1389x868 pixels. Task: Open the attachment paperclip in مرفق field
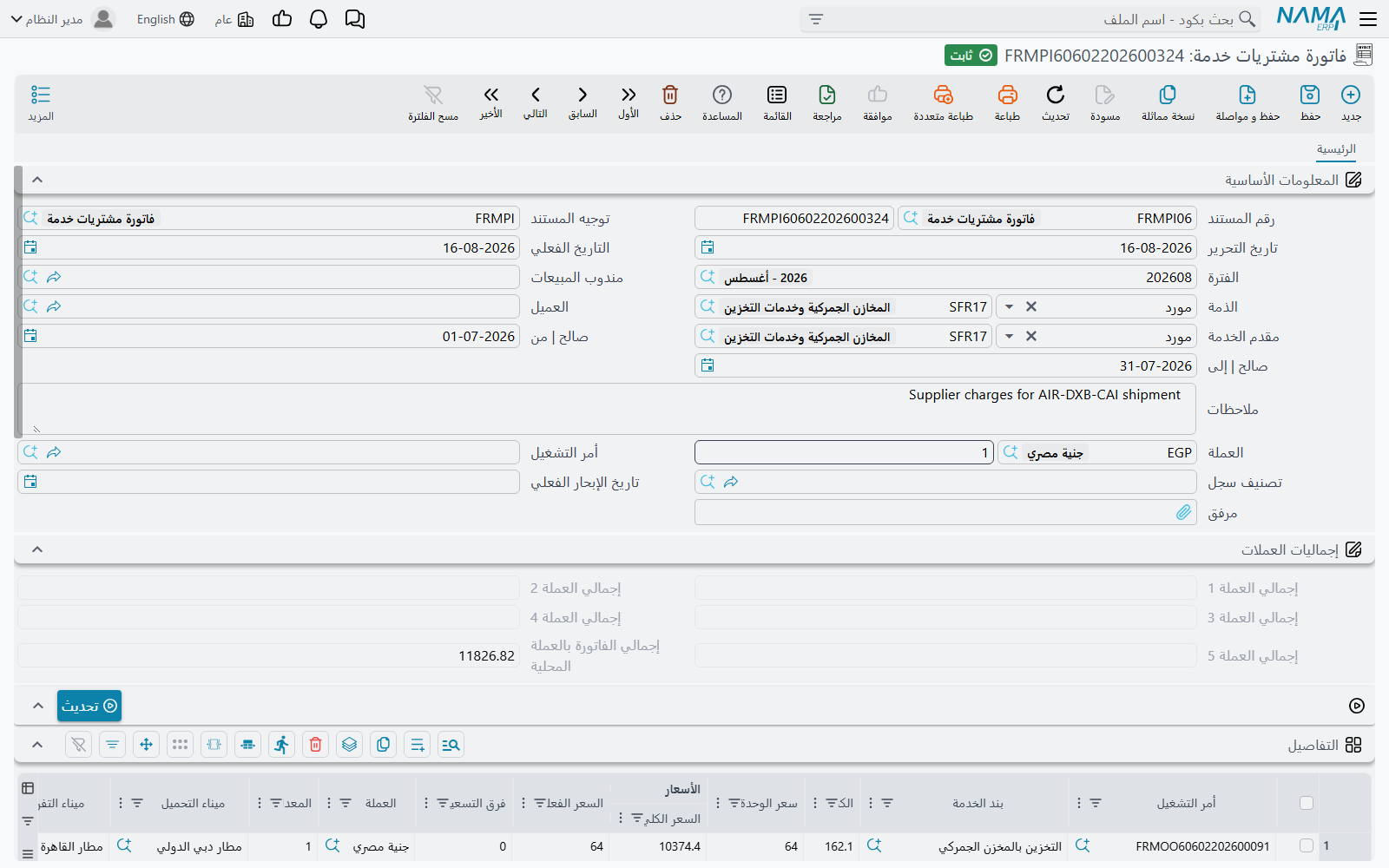tap(1183, 512)
